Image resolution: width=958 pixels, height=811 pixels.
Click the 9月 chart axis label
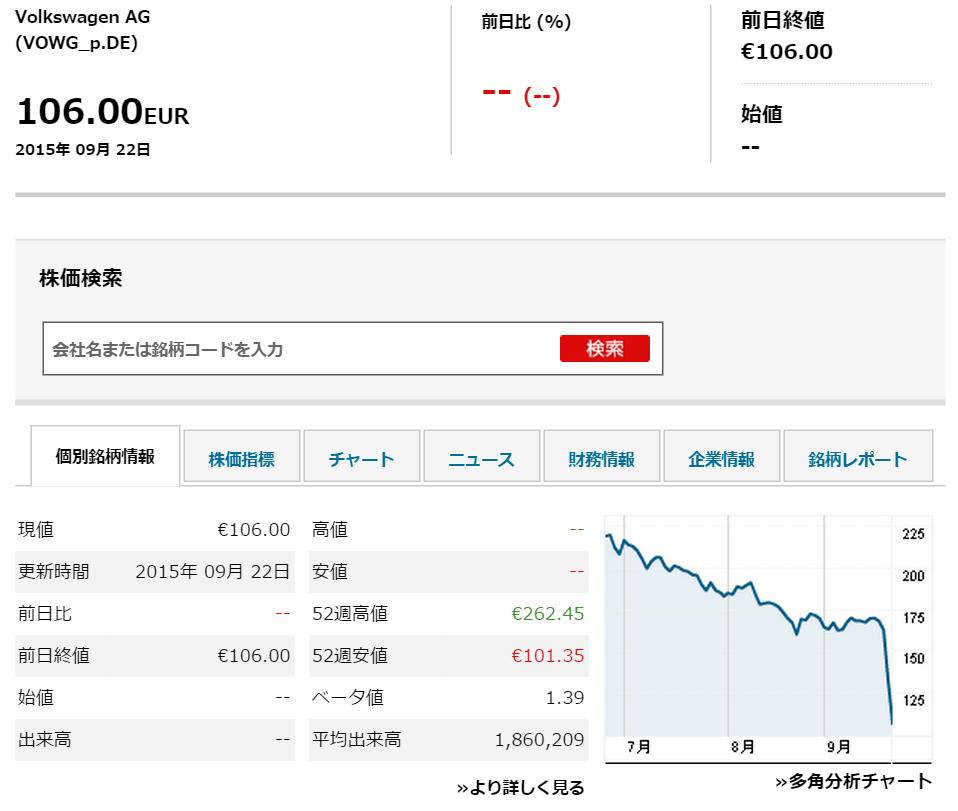click(839, 747)
